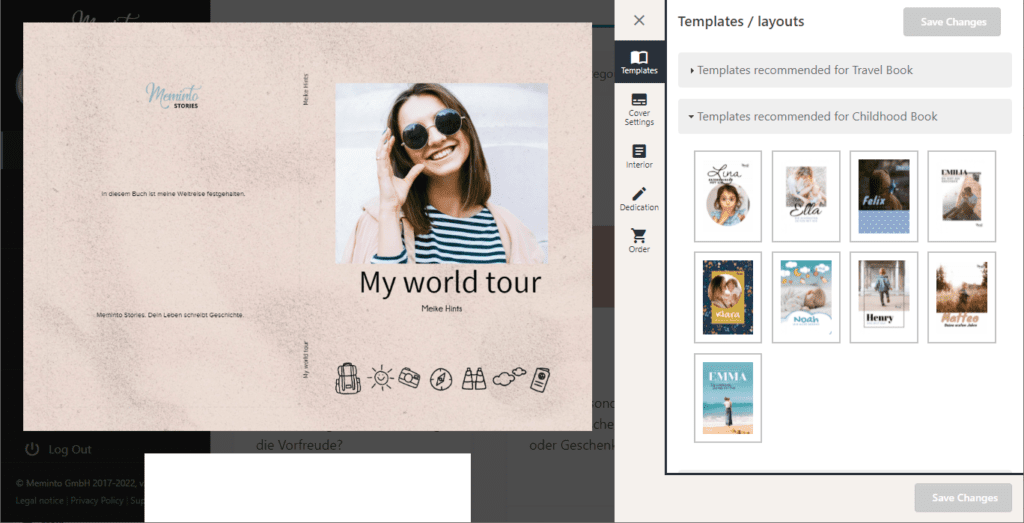Select the Felix template thumbnail
Viewport: 1024px width, 523px height.
pos(884,197)
